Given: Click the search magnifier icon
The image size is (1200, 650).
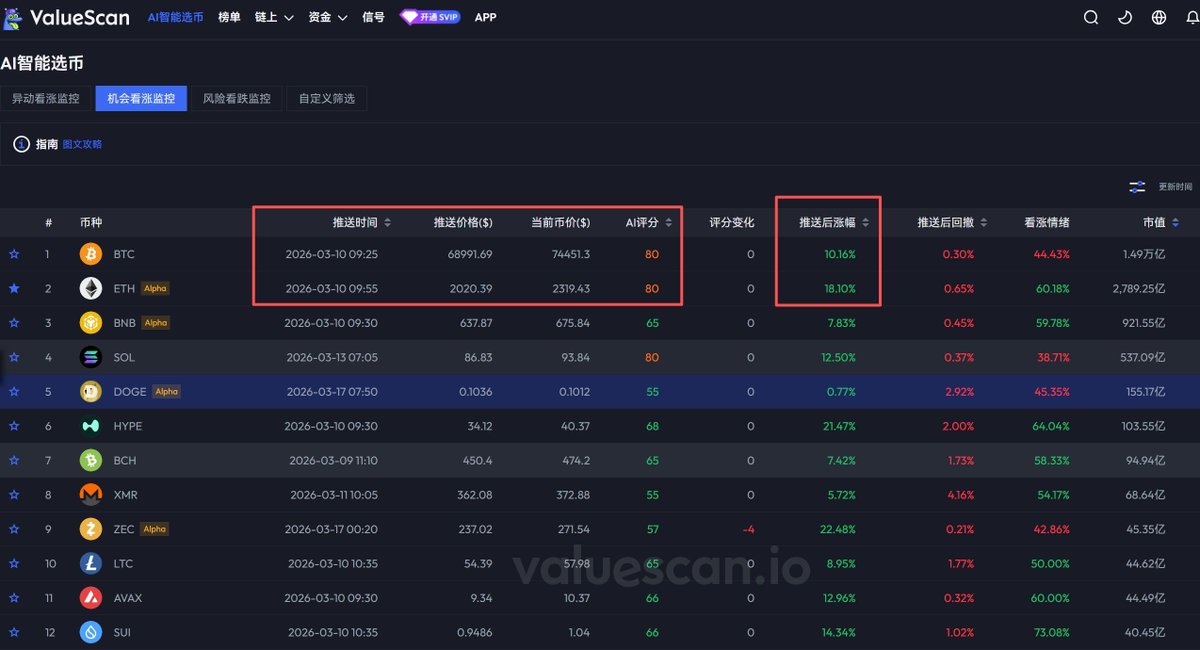Looking at the screenshot, I should [1091, 18].
